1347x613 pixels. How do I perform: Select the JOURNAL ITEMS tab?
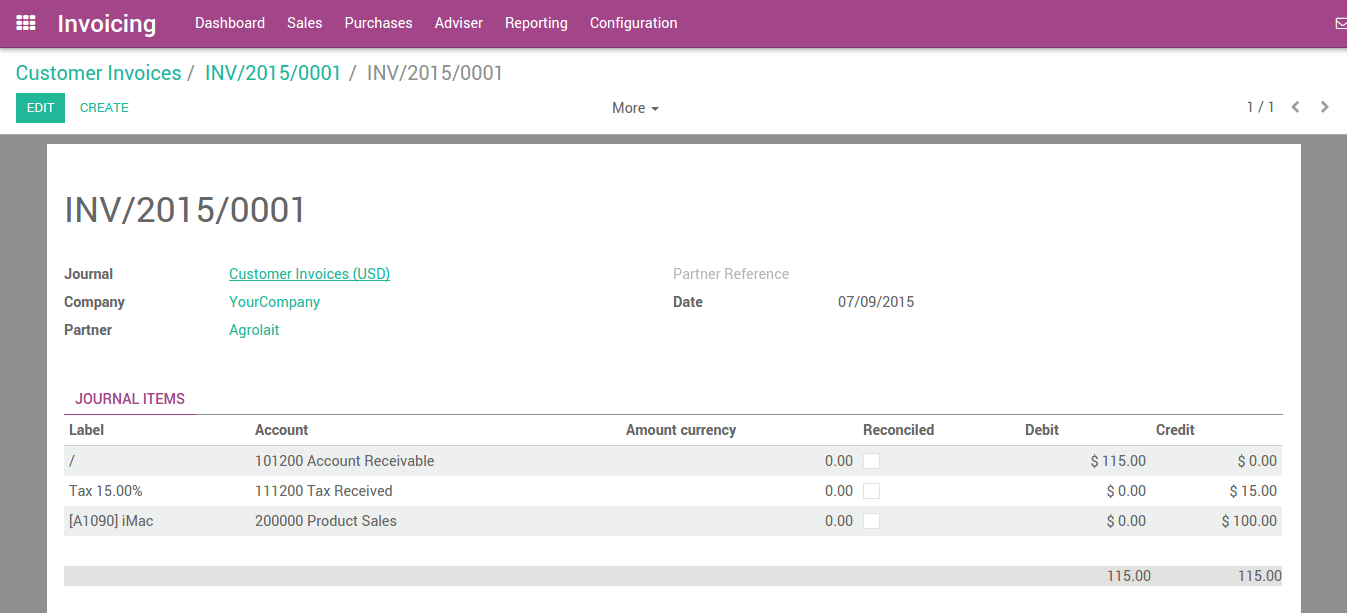[130, 398]
